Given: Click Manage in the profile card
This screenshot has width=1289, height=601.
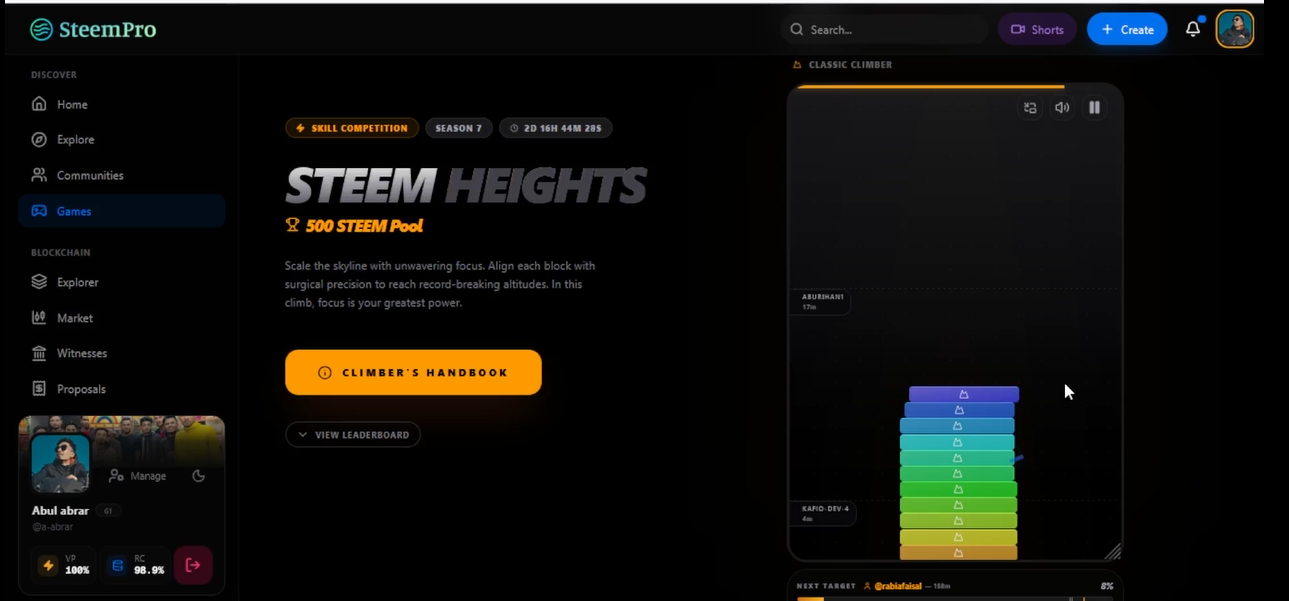Looking at the screenshot, I should [138, 476].
